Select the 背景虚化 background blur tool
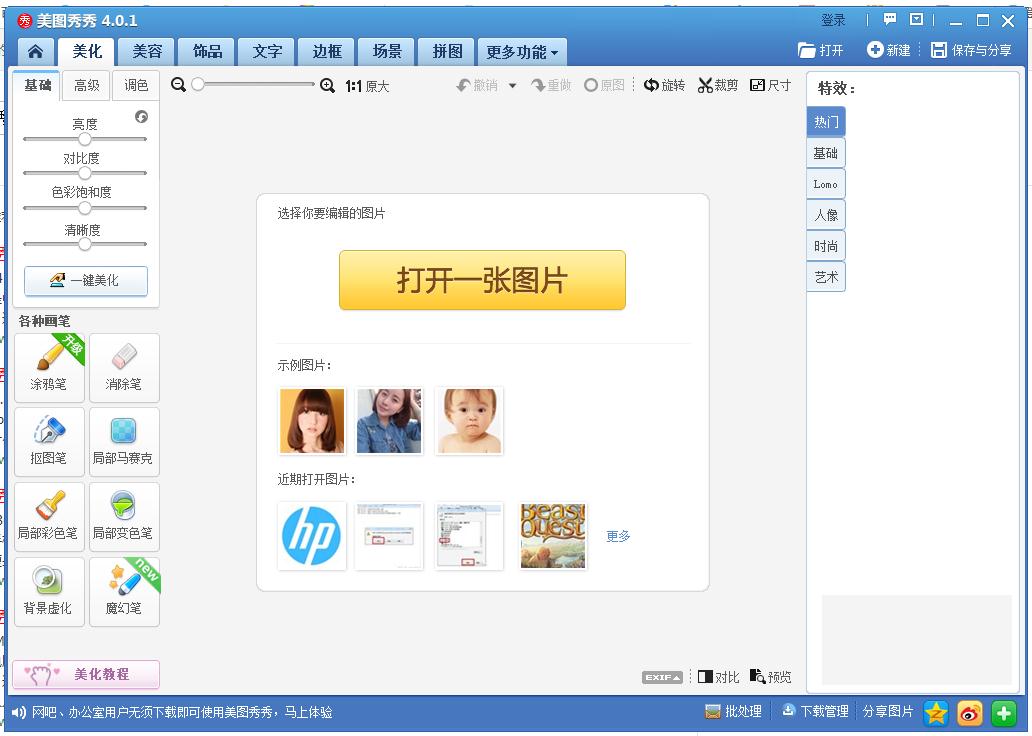The height and width of the screenshot is (736, 1032). 49,592
